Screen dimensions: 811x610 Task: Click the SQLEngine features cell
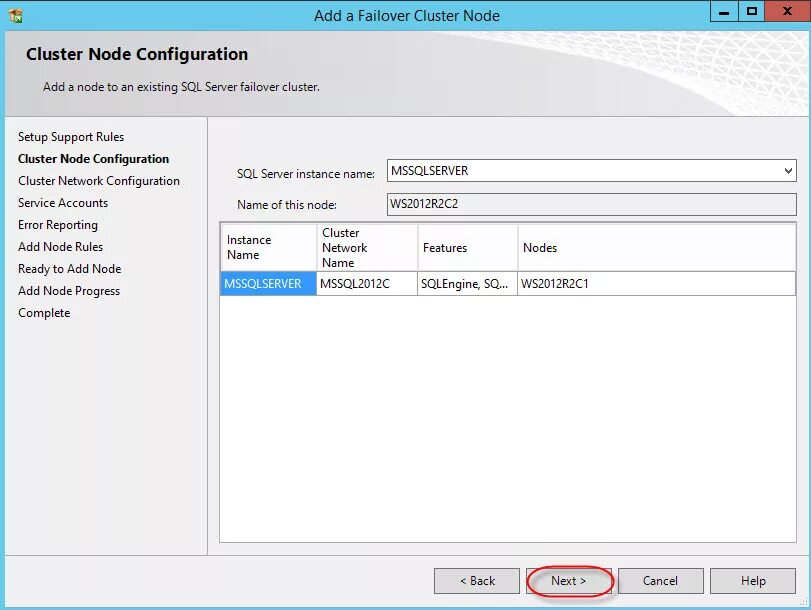point(468,284)
